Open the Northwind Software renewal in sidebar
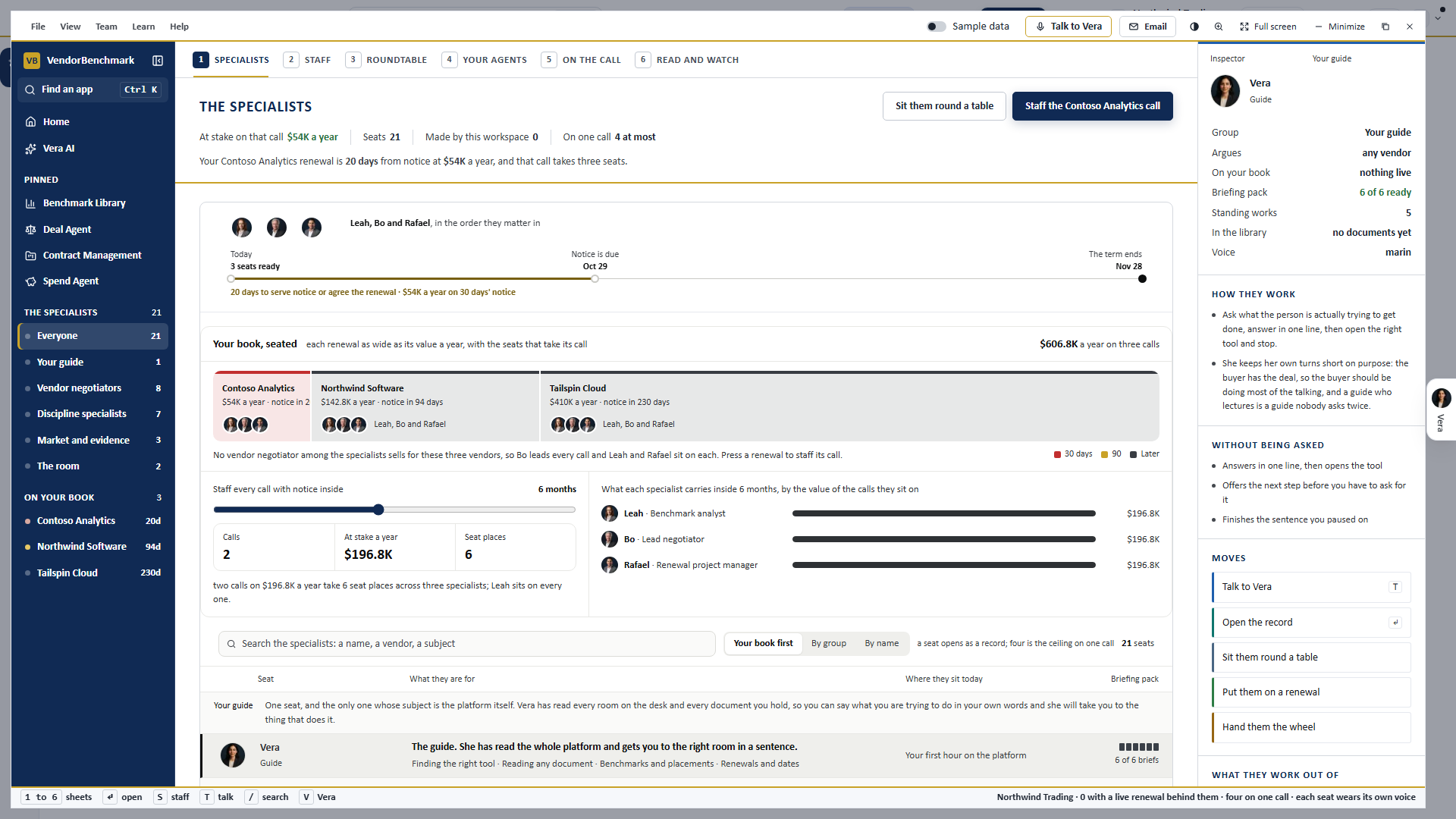 (x=93, y=547)
